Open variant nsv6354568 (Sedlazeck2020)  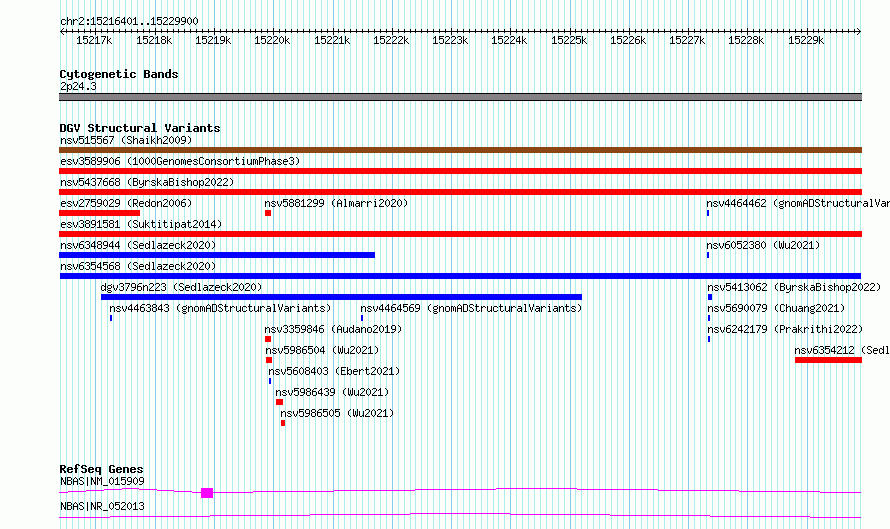pos(460,276)
